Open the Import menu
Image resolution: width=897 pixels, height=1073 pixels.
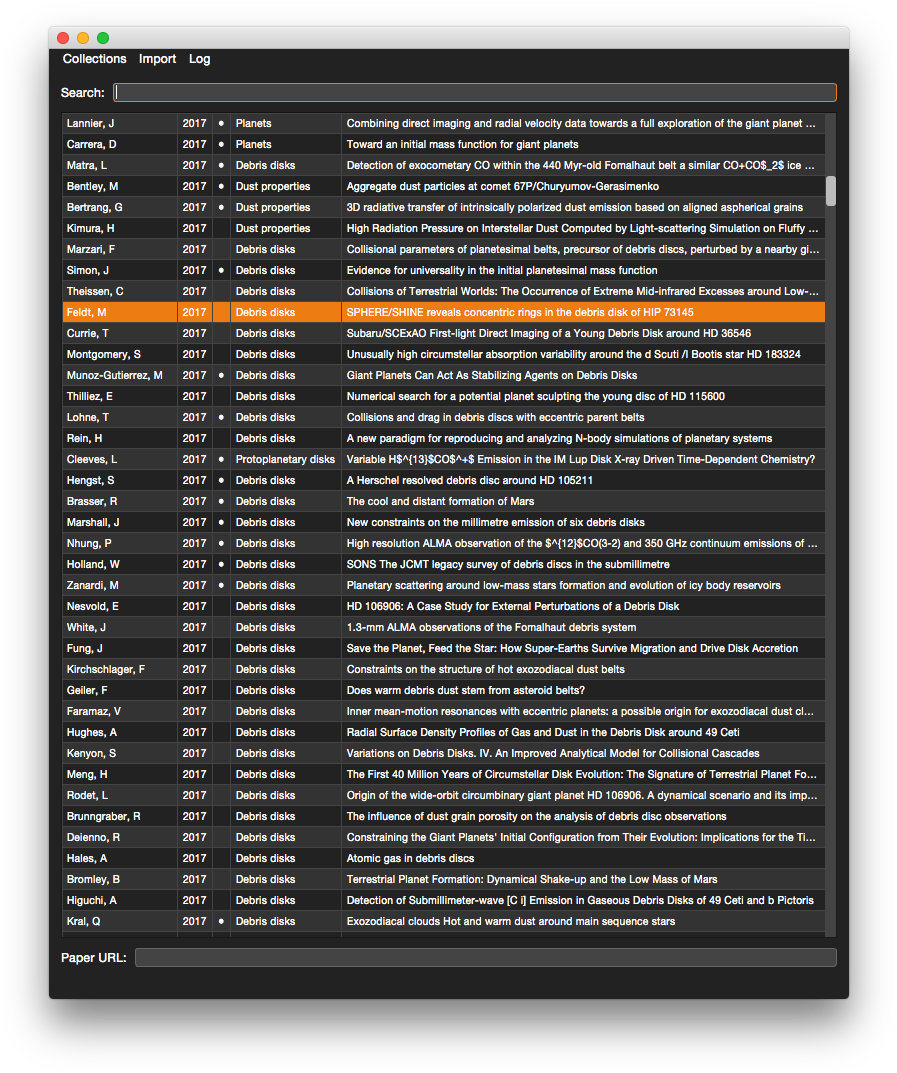[157, 59]
